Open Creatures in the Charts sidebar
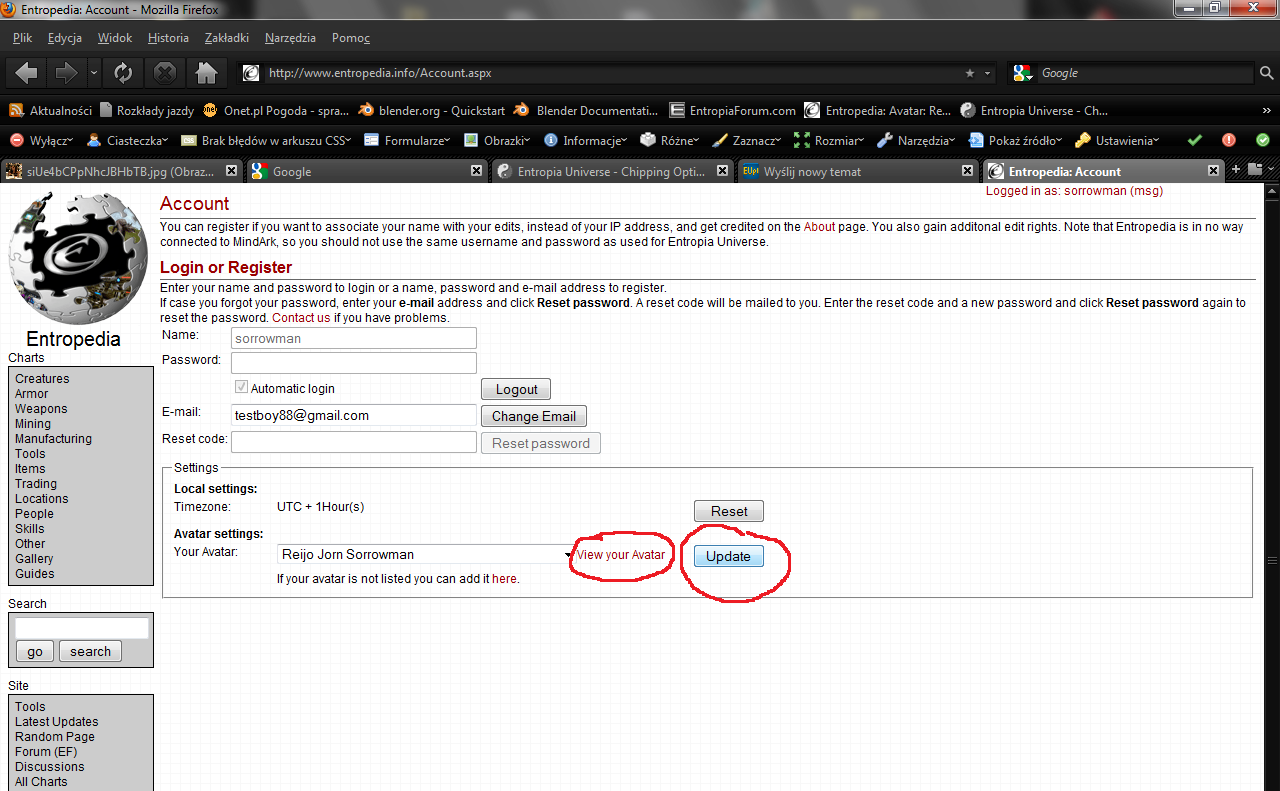The image size is (1280, 791). point(42,379)
